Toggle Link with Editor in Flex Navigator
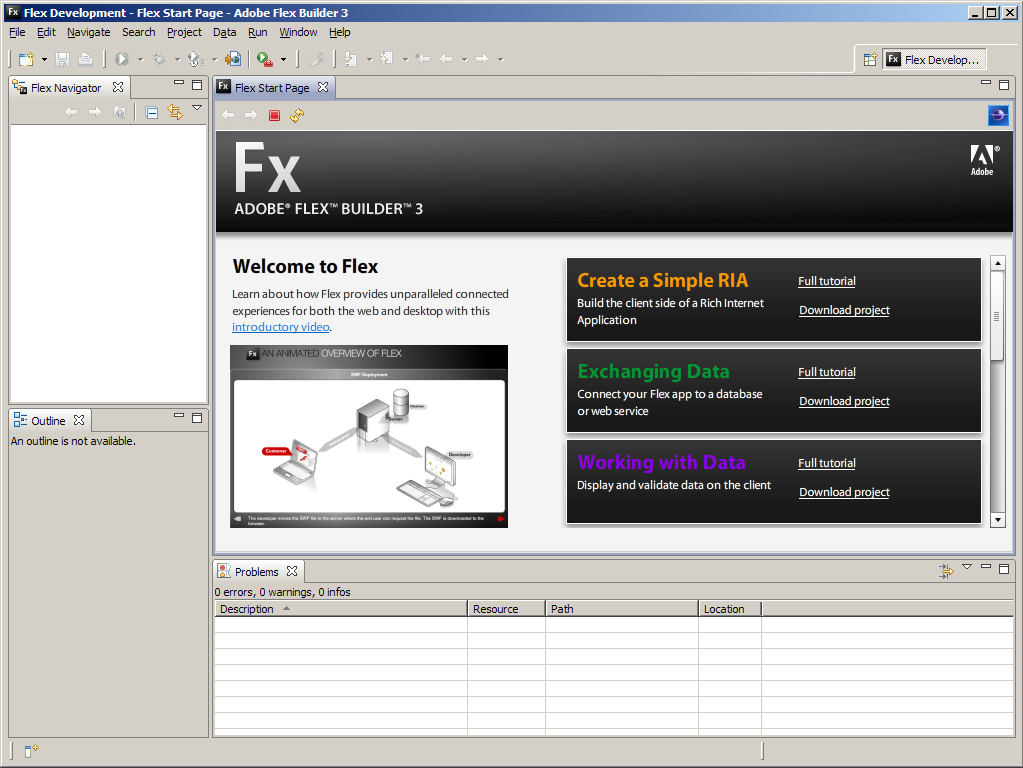Screen dimensions: 1023x768 (175, 112)
